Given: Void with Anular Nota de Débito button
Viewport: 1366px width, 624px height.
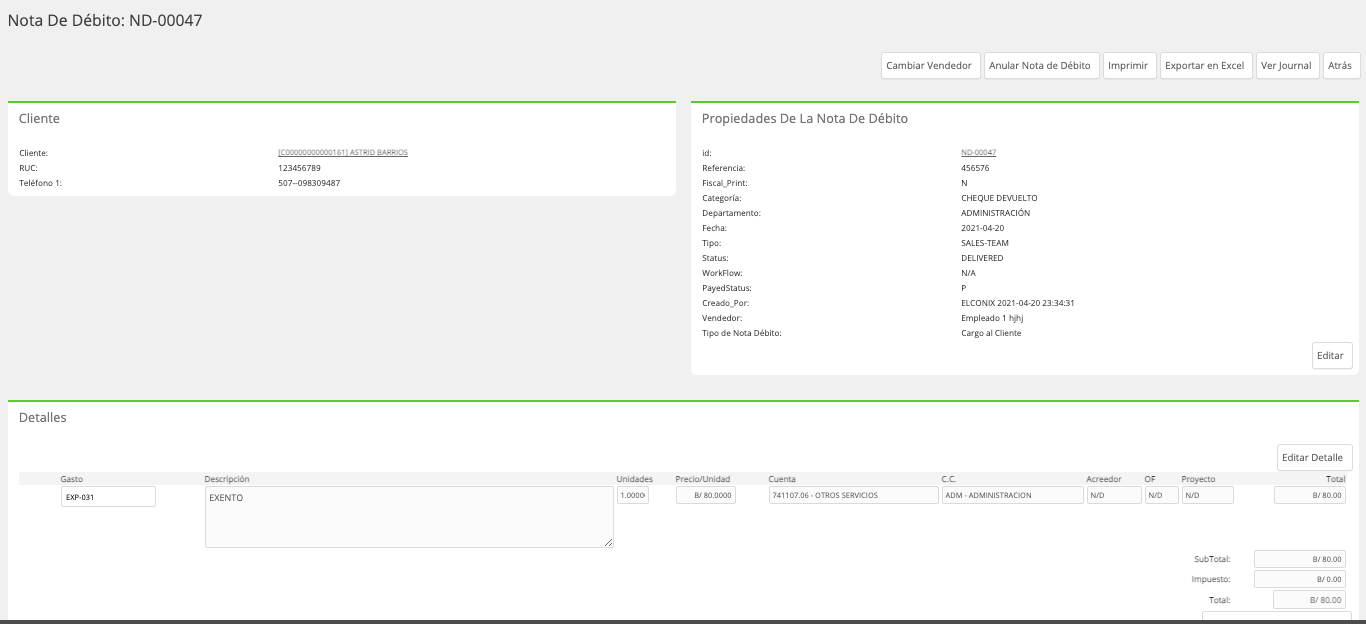Looking at the screenshot, I should pyautogui.click(x=1042, y=65).
